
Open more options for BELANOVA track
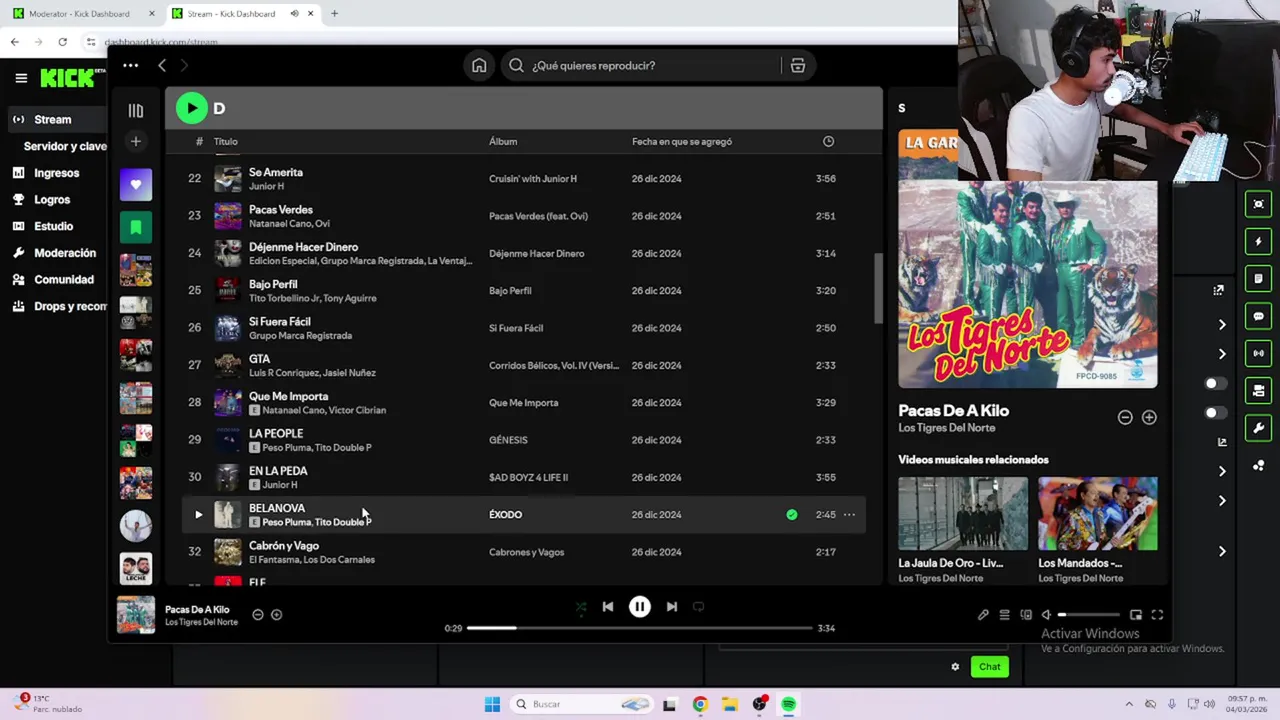point(849,514)
